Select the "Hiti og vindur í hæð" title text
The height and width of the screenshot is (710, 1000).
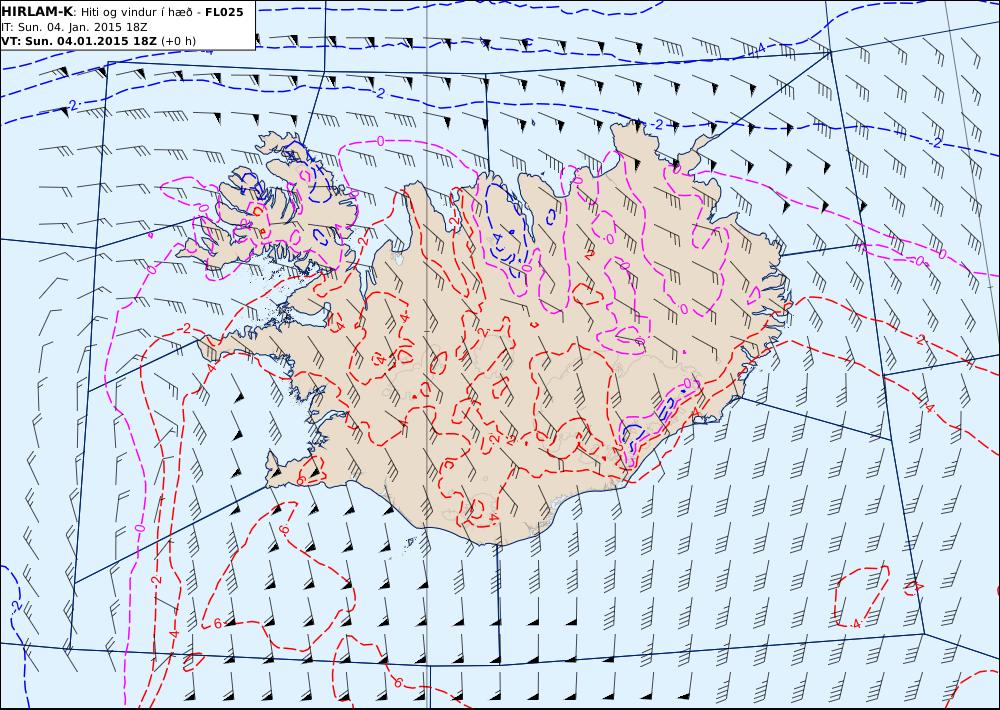[x=135, y=13]
